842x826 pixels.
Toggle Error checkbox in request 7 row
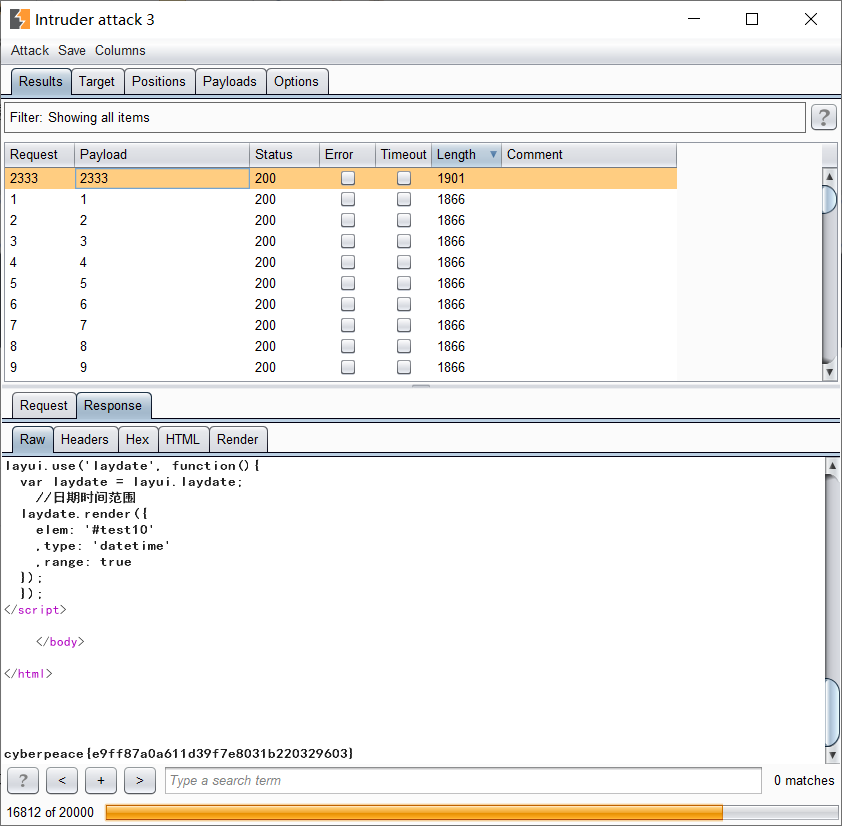[x=348, y=325]
